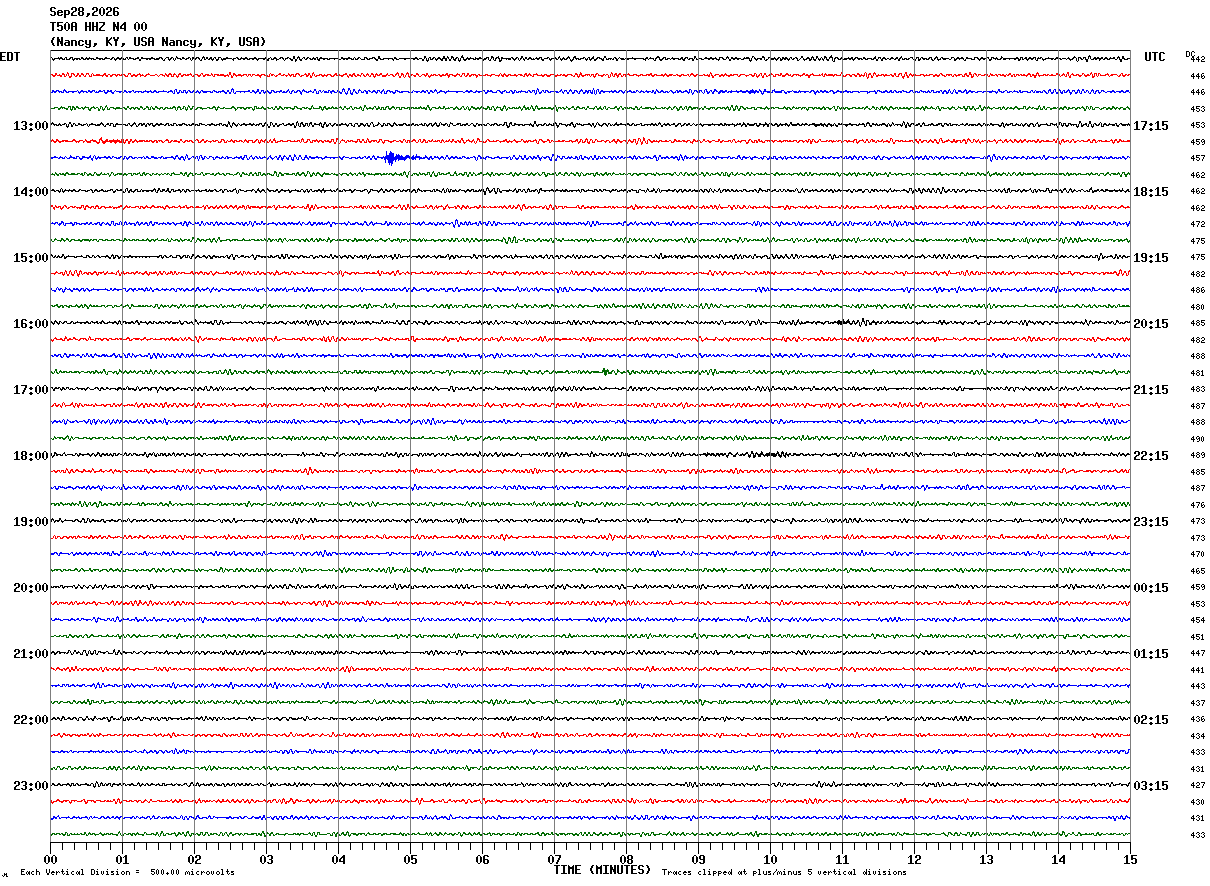Viewport: 1210px width, 886px height.
Task: Select the 23:00 EDT row label
Action: click(x=30, y=786)
